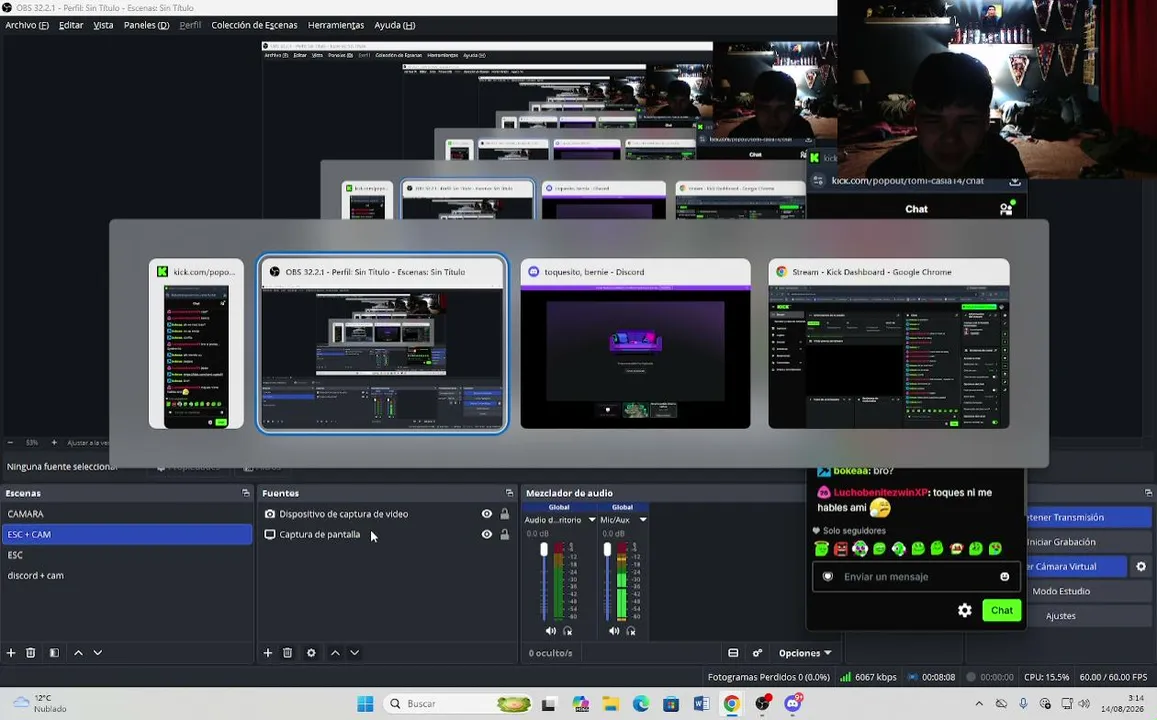This screenshot has width=1157, height=720.
Task: Undock the Controles panel at far right
Action: click(x=1148, y=493)
